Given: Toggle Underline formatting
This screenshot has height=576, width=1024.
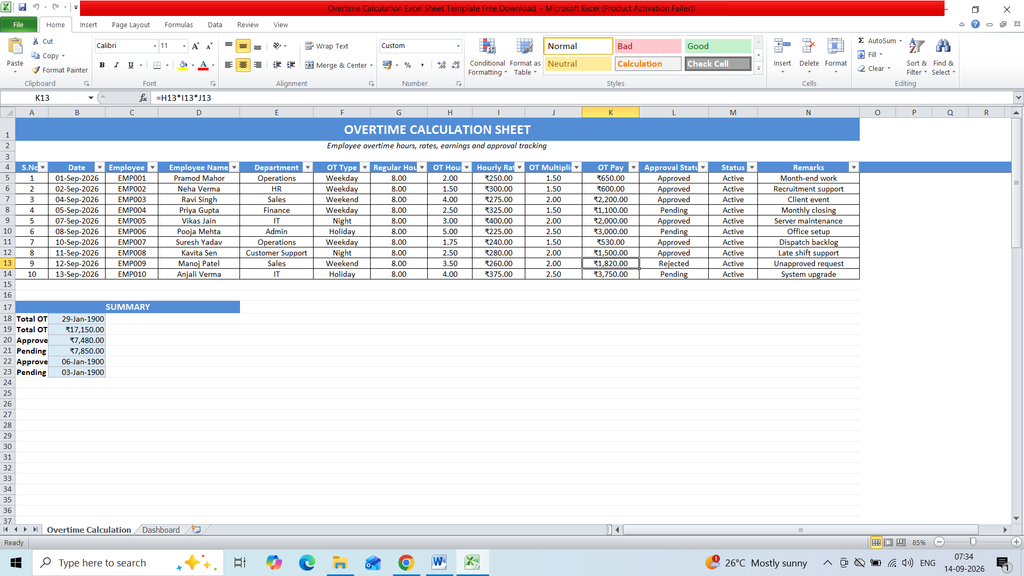Looking at the screenshot, I should click(x=131, y=65).
